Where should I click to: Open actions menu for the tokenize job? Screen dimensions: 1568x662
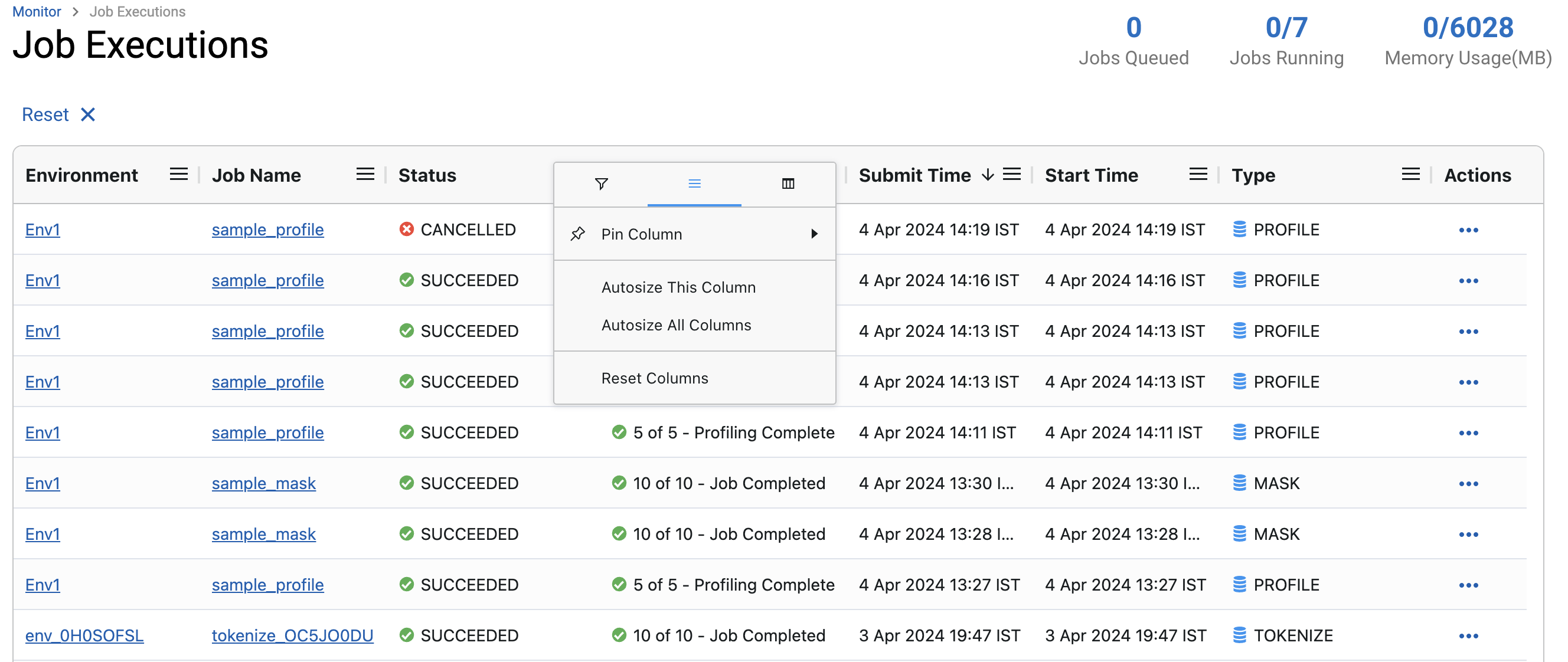click(x=1468, y=636)
